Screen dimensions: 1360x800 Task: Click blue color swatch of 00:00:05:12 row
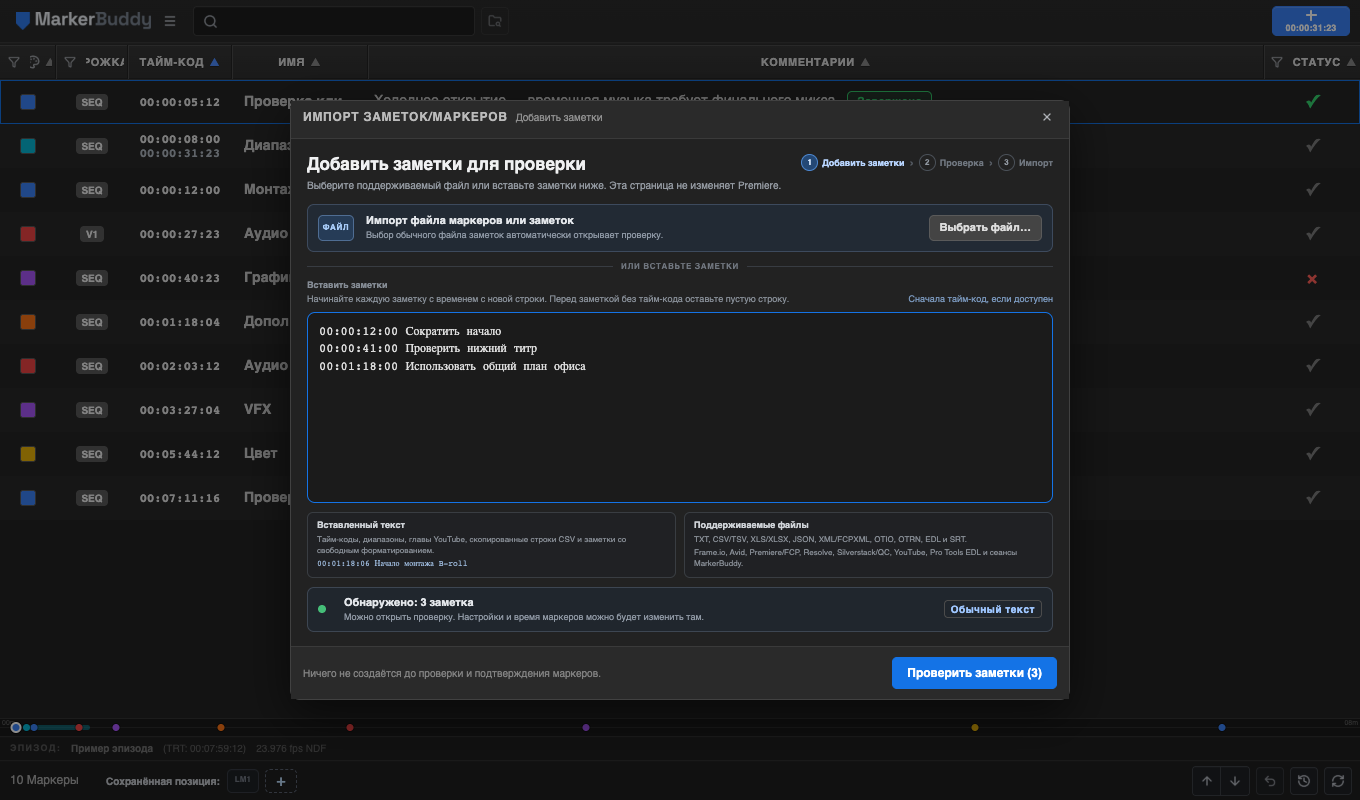click(x=28, y=102)
